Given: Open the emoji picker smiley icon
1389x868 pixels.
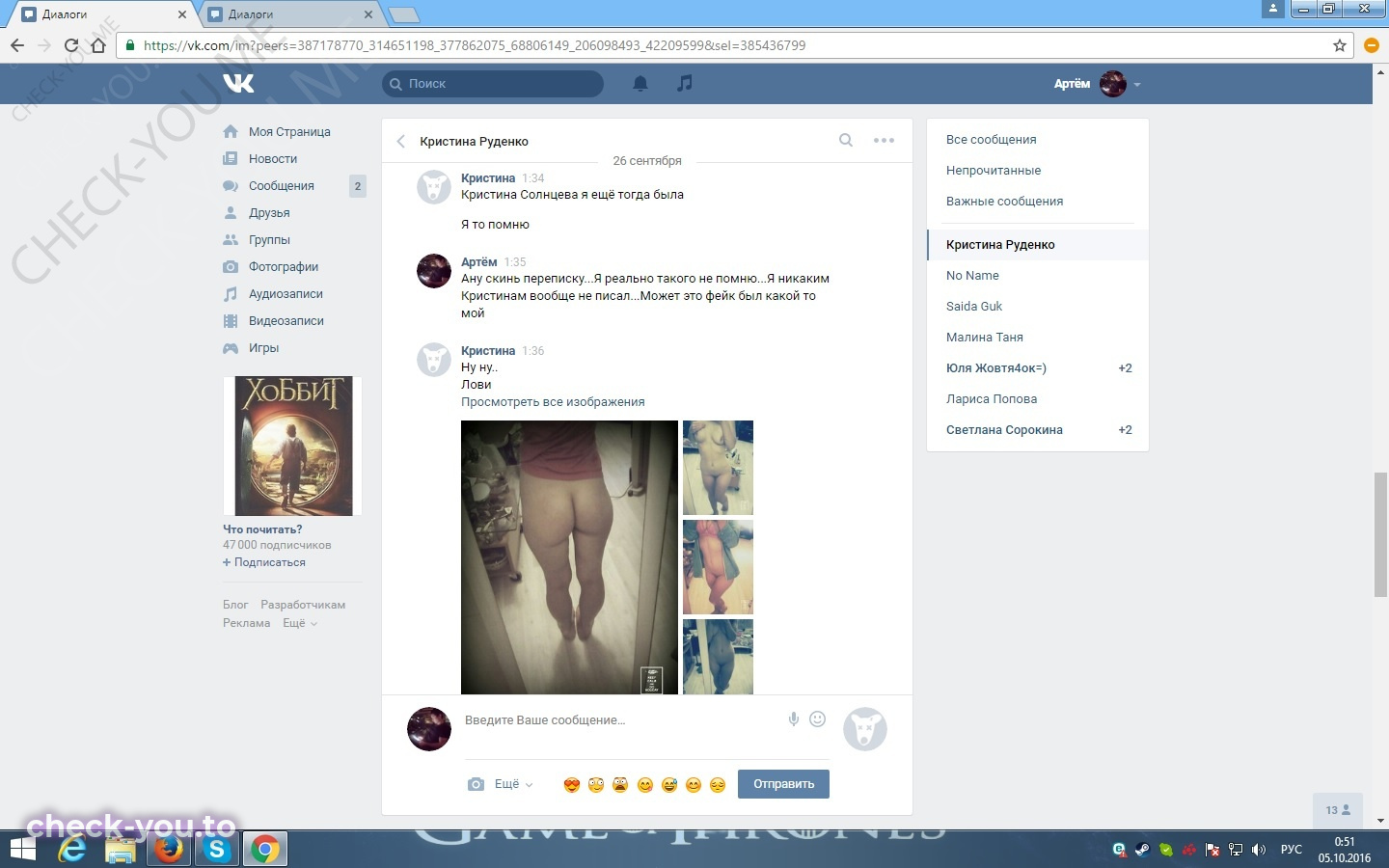Looking at the screenshot, I should coord(817,719).
